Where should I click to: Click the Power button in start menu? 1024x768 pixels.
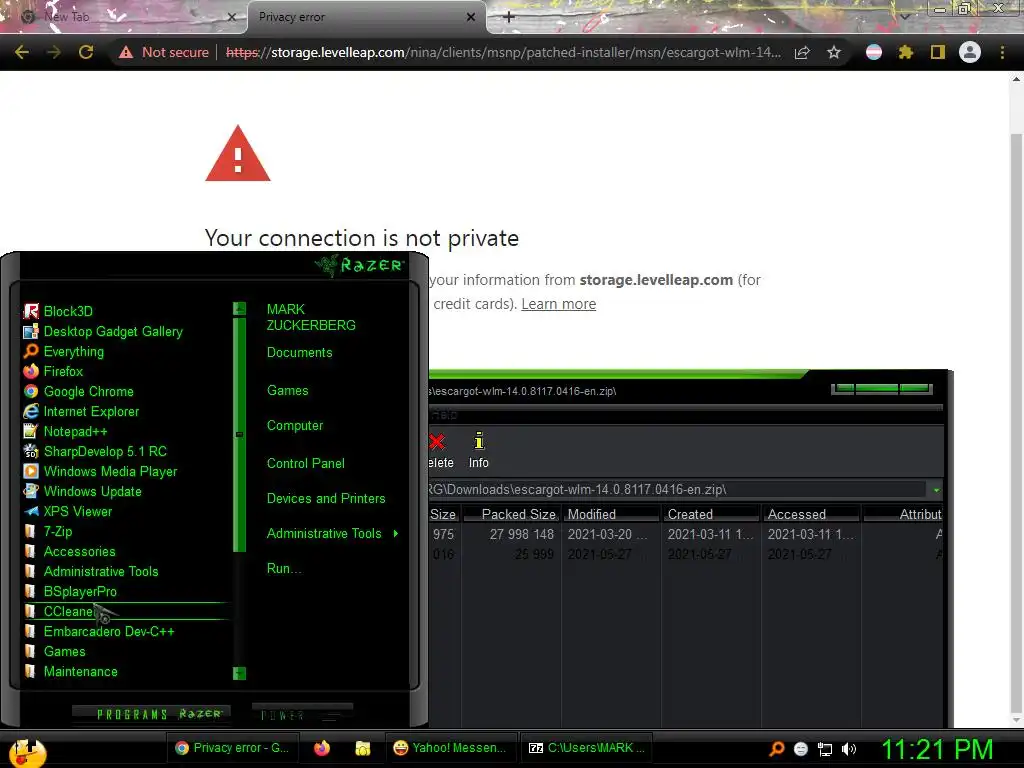[302, 714]
